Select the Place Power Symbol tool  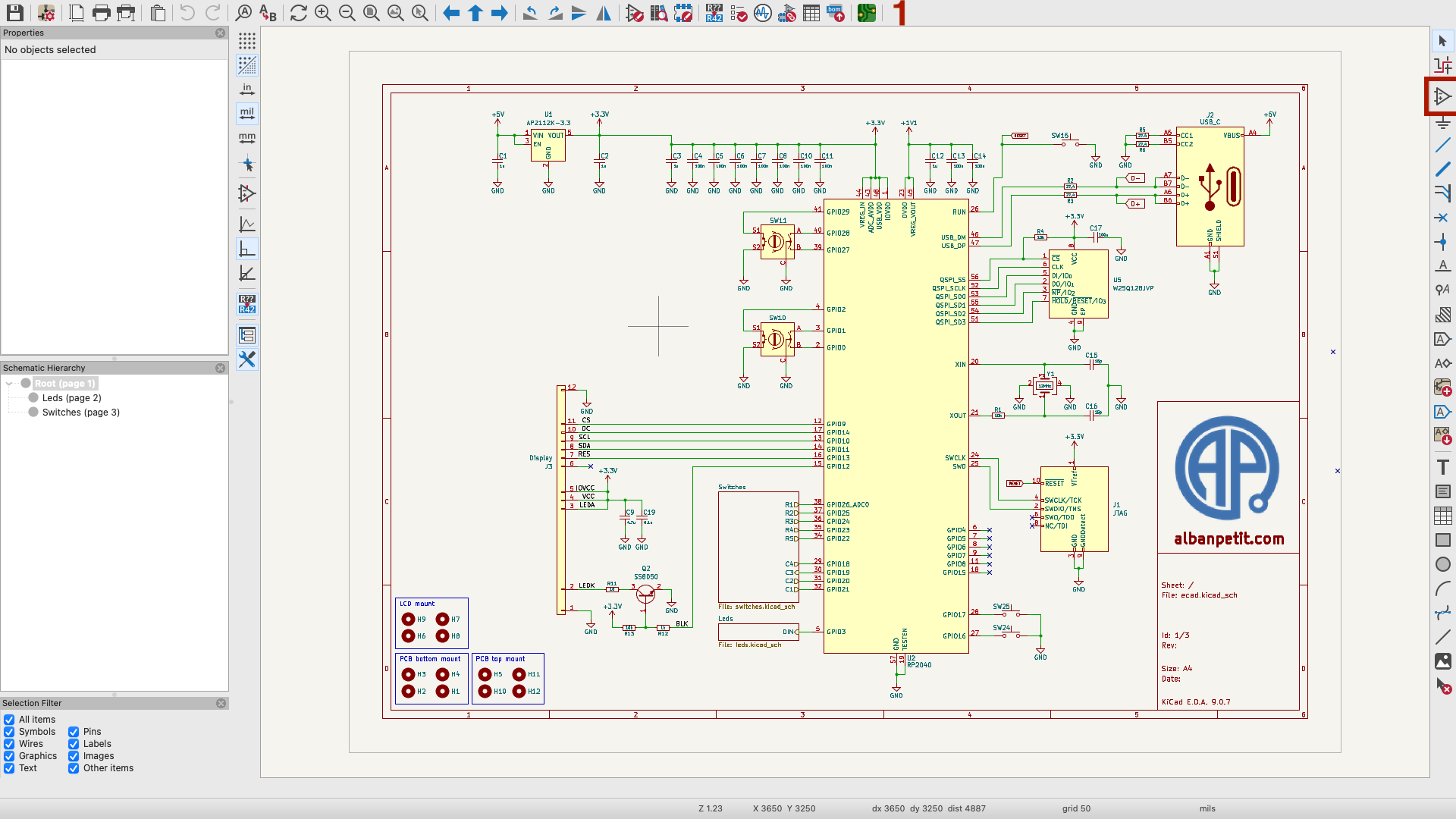1442,121
